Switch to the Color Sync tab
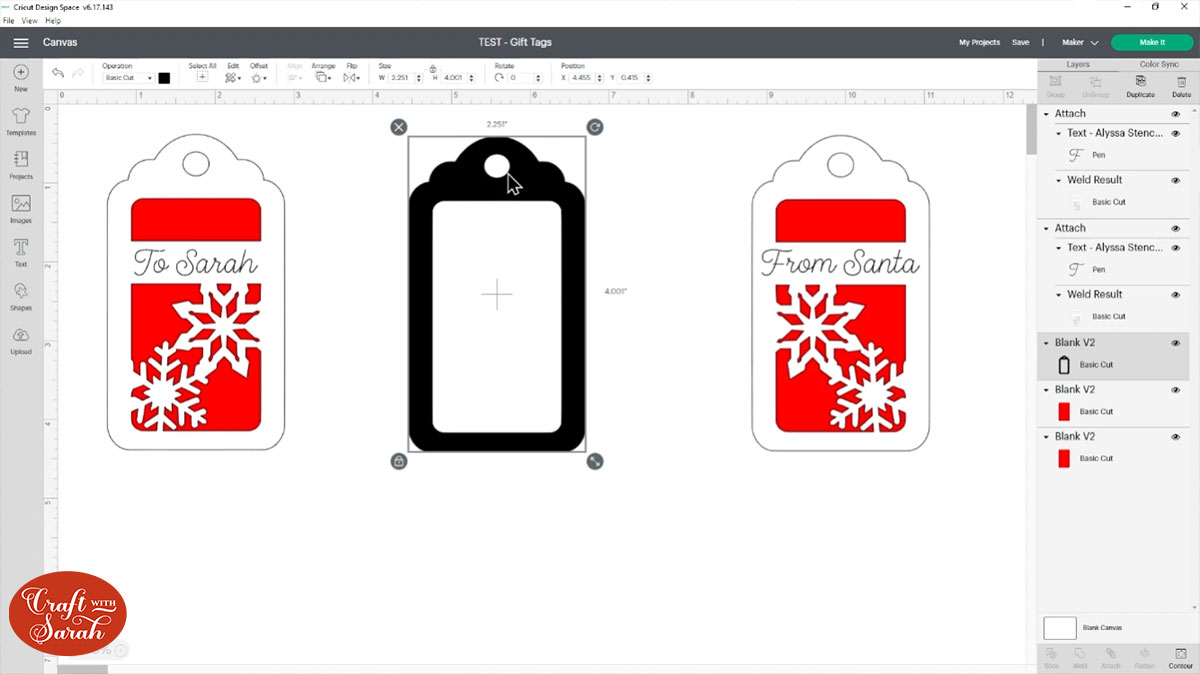Image resolution: width=1200 pixels, height=674 pixels. pos(1159,64)
